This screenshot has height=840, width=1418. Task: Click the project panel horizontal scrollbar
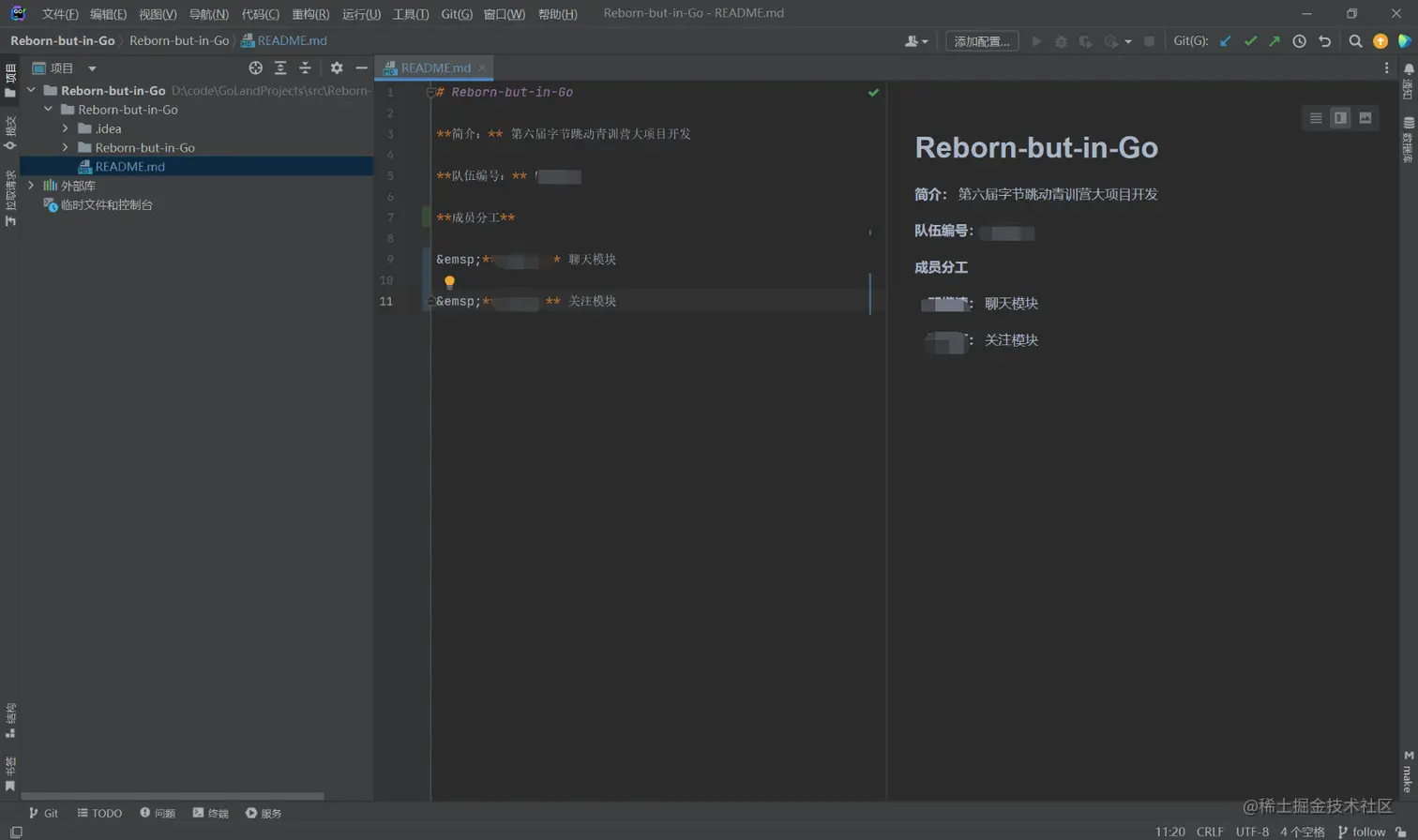pyautogui.click(x=173, y=796)
